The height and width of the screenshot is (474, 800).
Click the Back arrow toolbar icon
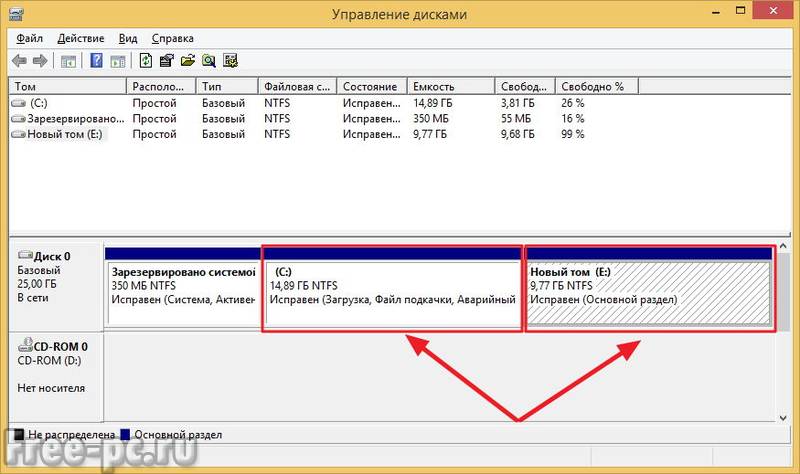[19, 61]
